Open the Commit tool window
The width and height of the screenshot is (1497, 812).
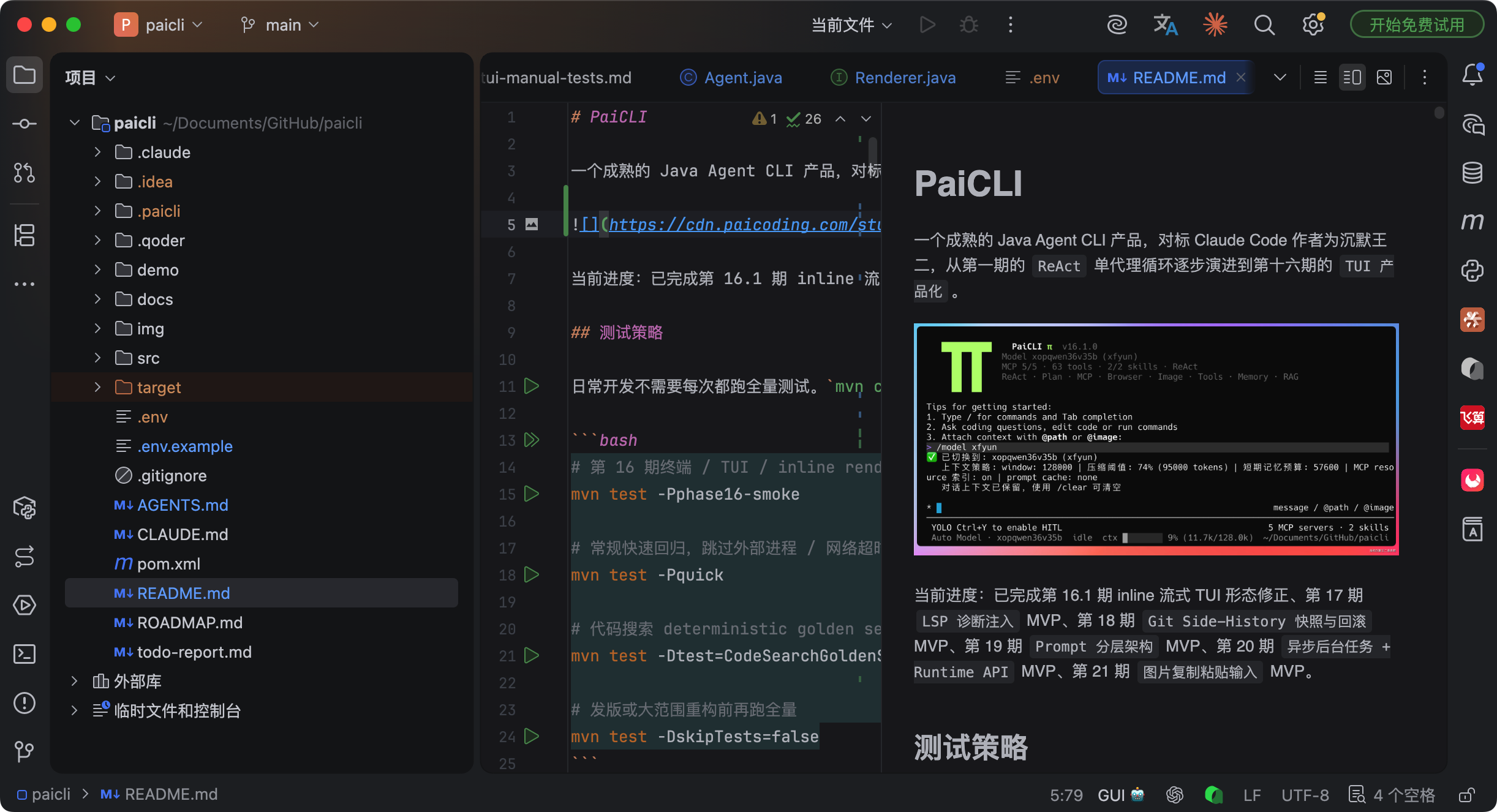point(25,124)
